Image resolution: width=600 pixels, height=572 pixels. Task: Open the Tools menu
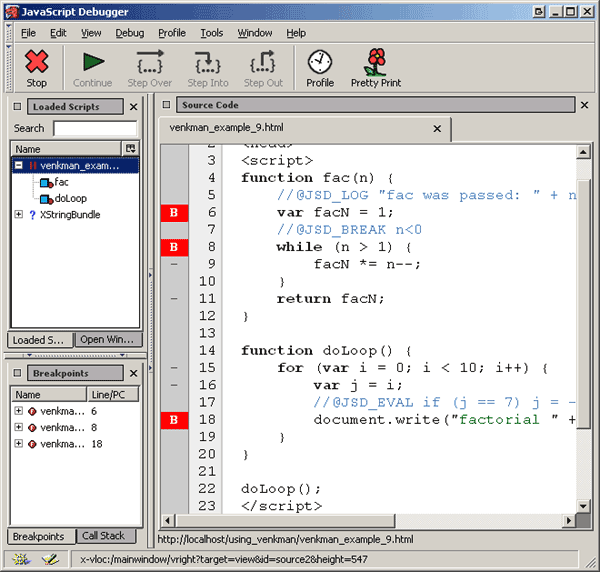[212, 33]
